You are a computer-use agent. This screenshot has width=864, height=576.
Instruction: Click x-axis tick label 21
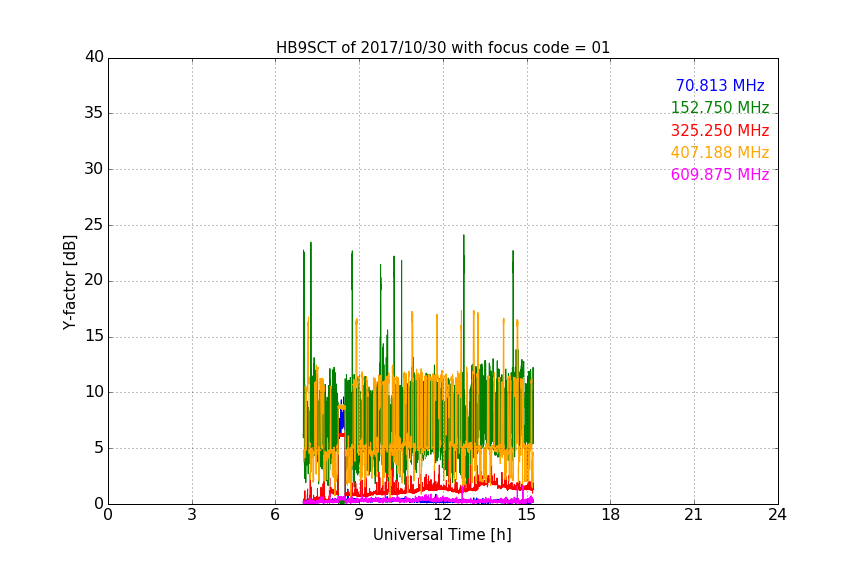tap(694, 515)
